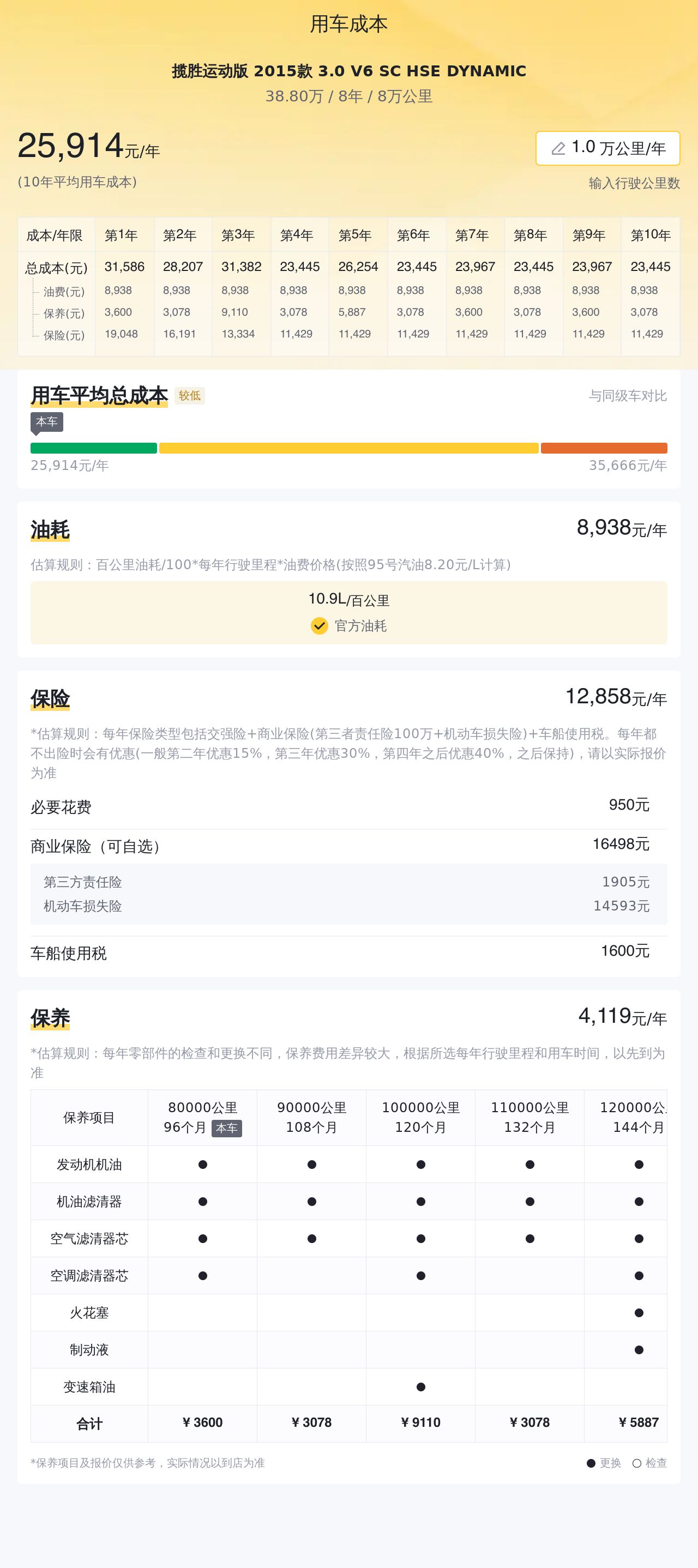
Task: Click the 油费(元) row label
Action: tap(64, 292)
